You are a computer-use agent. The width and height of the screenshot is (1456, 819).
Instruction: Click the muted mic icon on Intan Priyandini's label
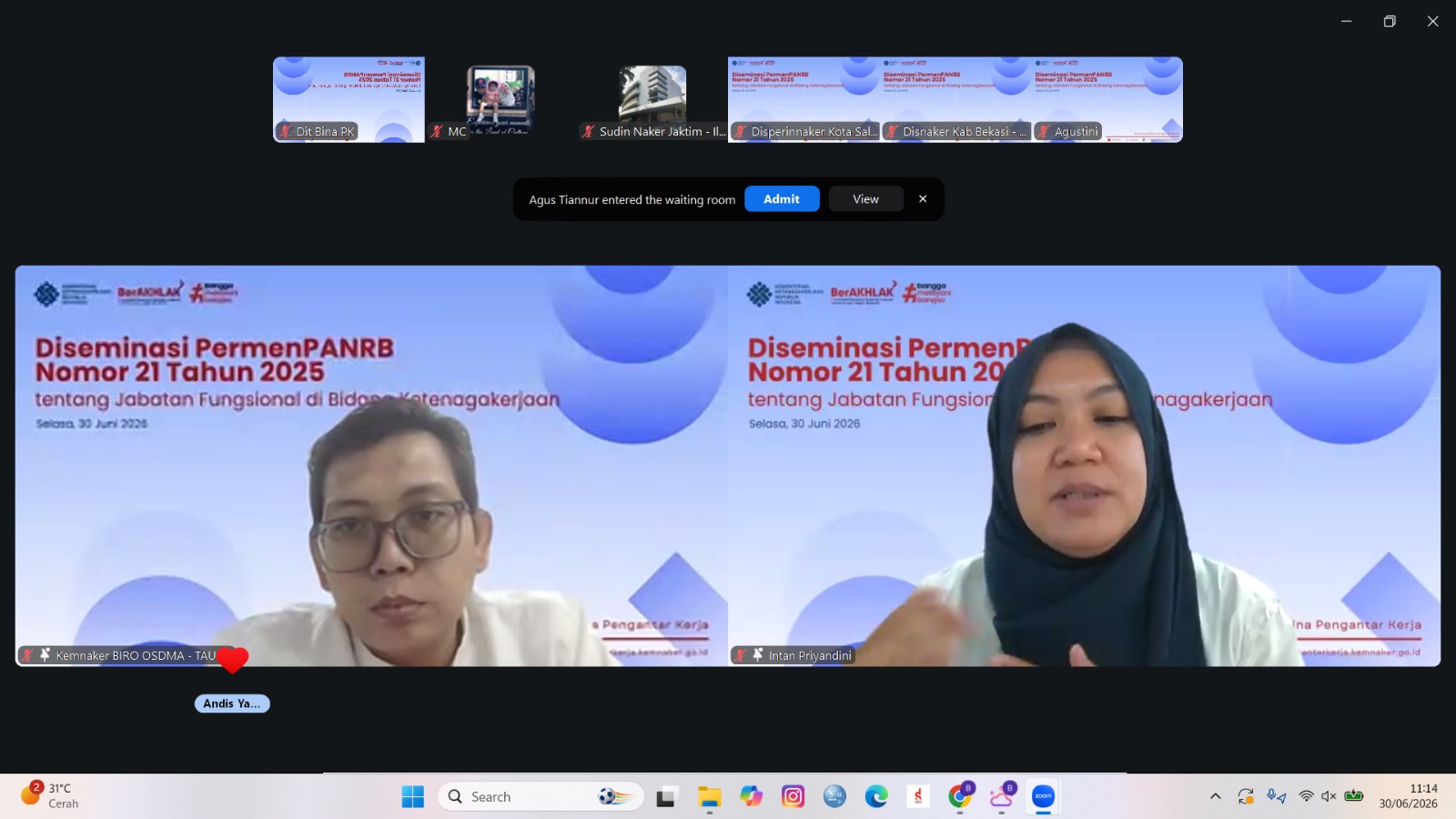[741, 655]
